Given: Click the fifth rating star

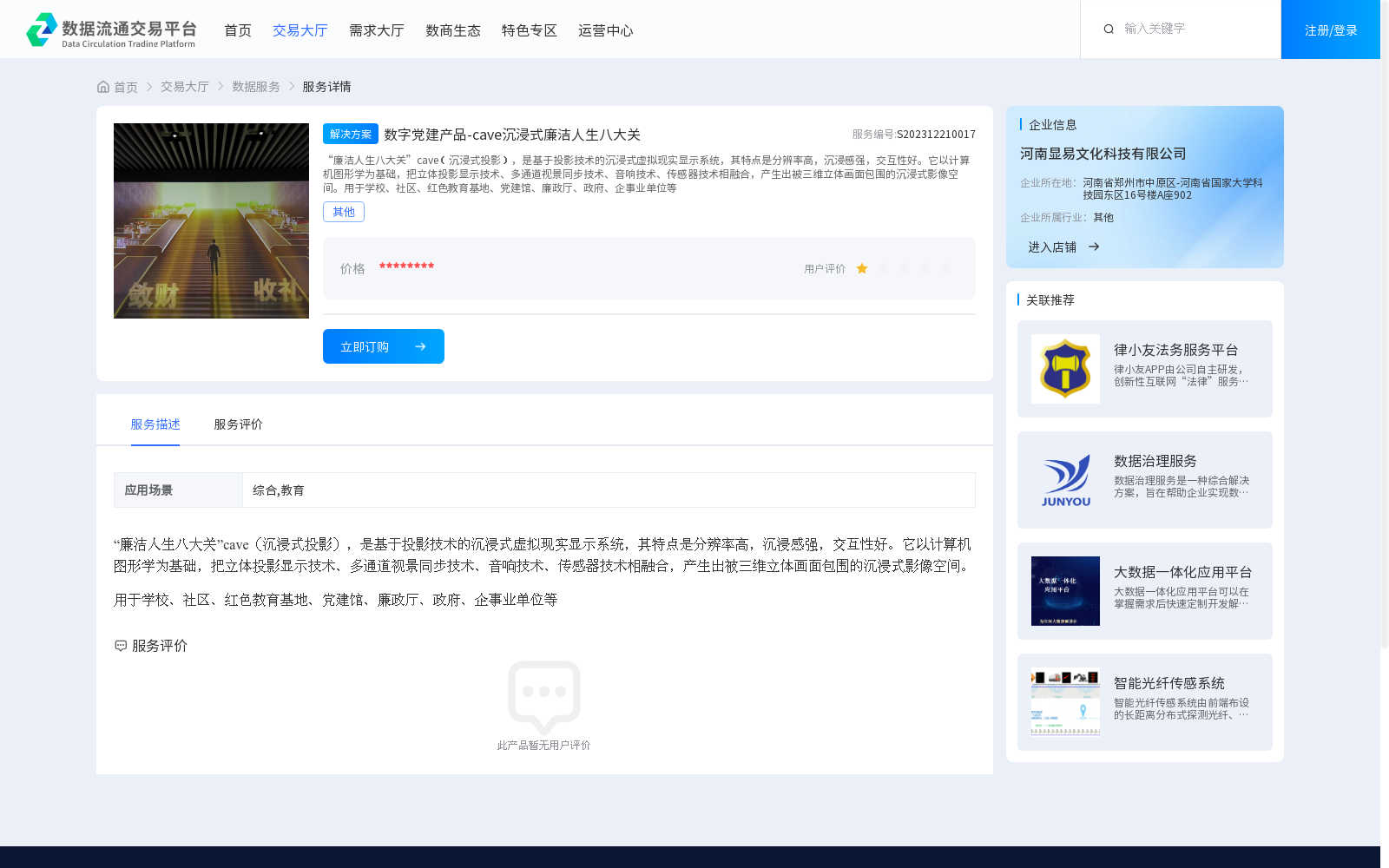Looking at the screenshot, I should (x=945, y=269).
